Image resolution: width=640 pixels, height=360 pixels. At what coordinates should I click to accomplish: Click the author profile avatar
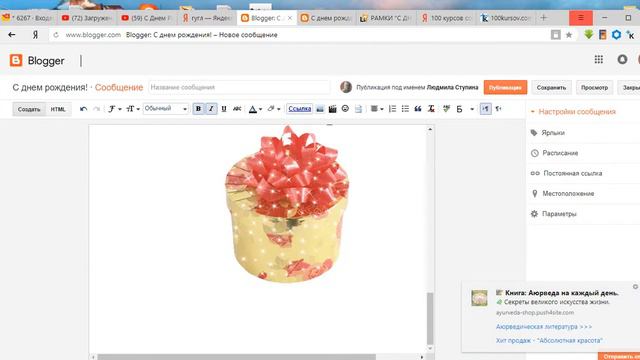[x=346, y=87]
